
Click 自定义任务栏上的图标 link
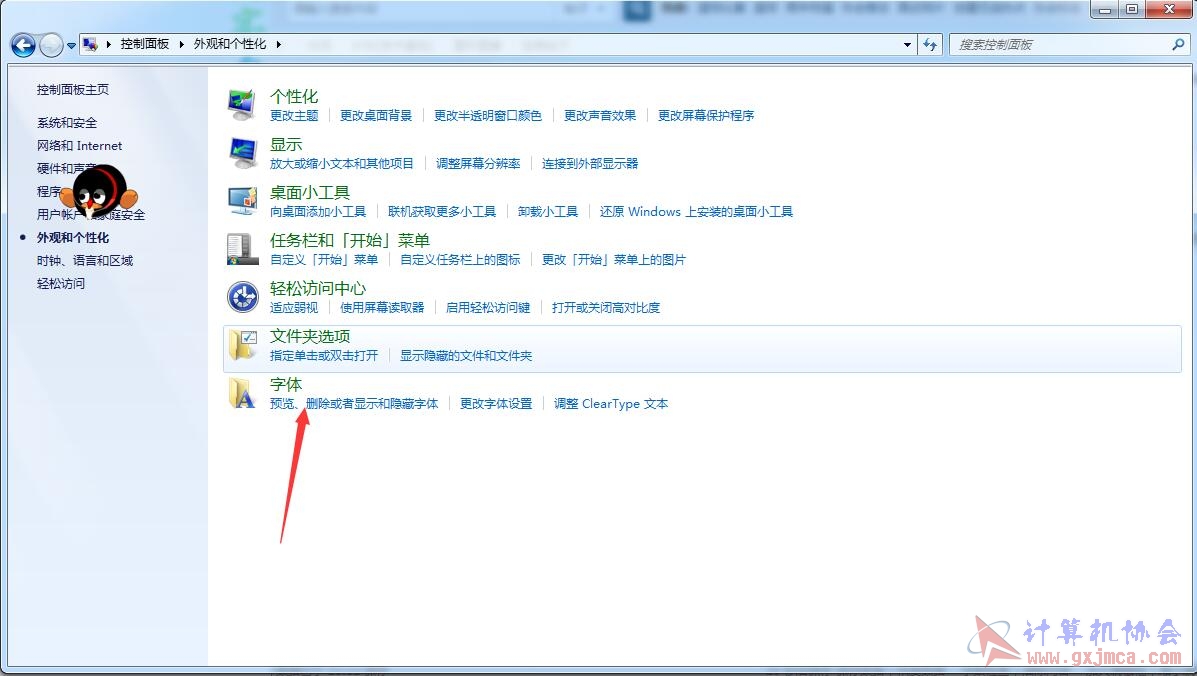pyautogui.click(x=460, y=260)
